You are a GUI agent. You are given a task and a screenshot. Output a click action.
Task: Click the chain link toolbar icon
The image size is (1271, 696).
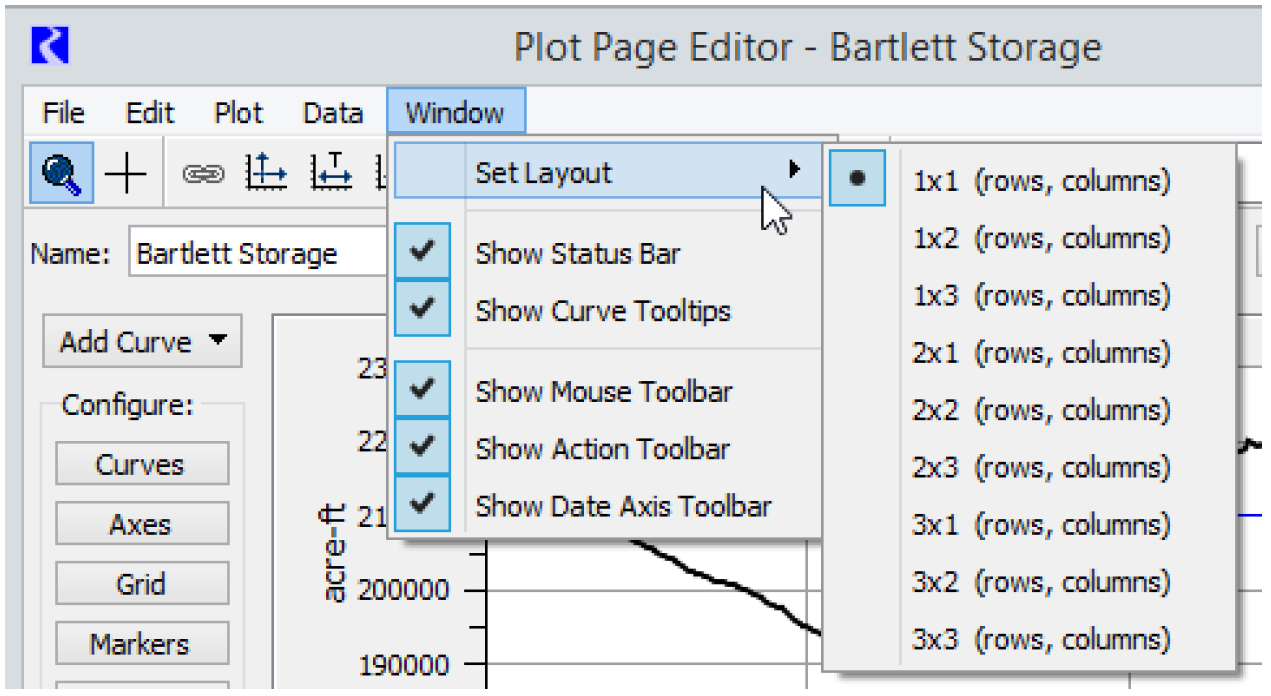tap(204, 174)
